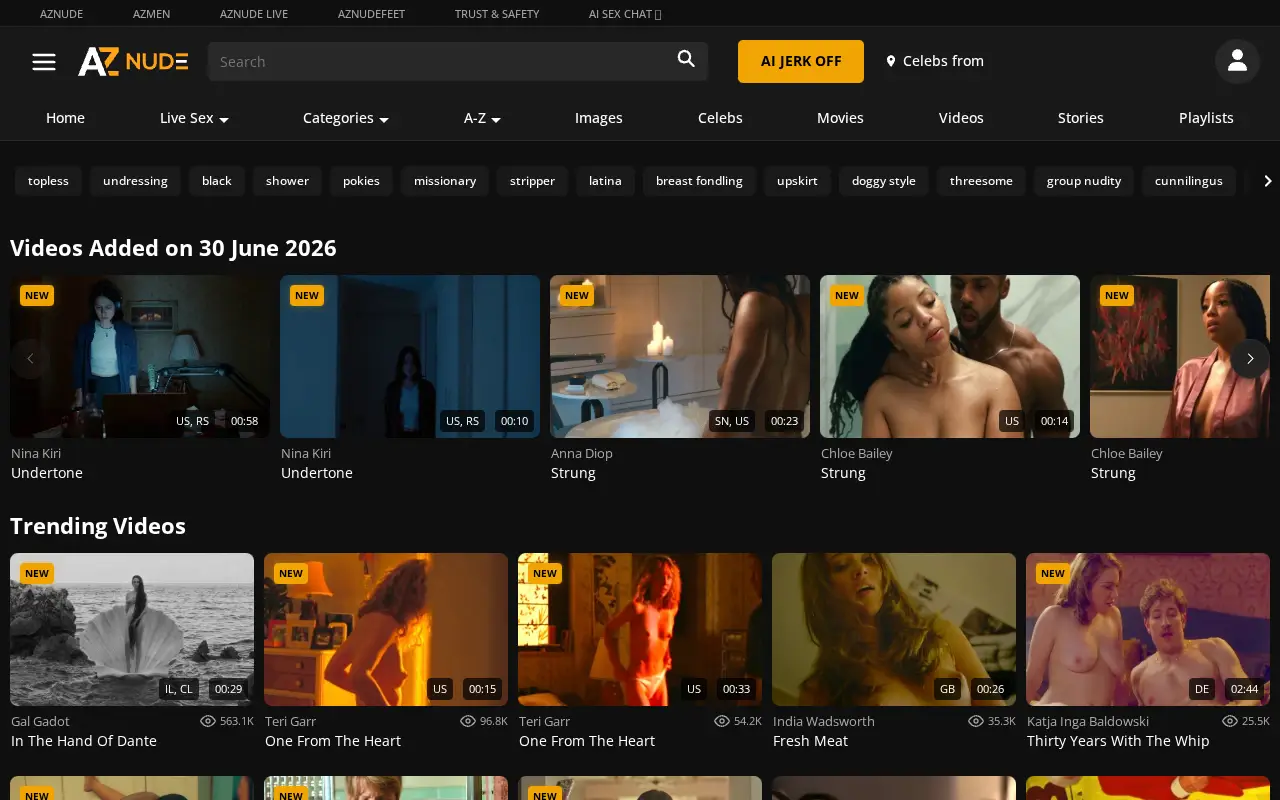Viewport: 1280px width, 800px height.
Task: Click the 'Katja Inga Baldowski' name text
Action: click(1088, 721)
